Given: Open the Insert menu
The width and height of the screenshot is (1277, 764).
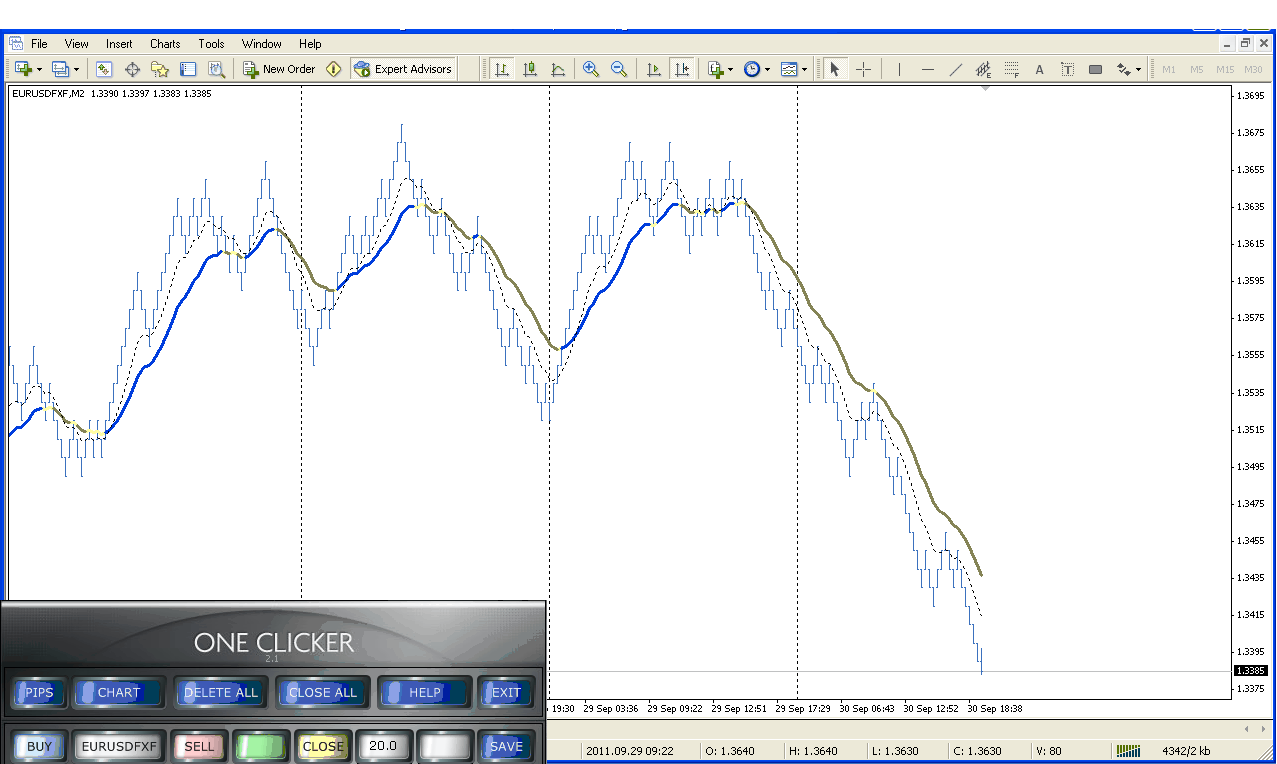Looking at the screenshot, I should [x=119, y=44].
